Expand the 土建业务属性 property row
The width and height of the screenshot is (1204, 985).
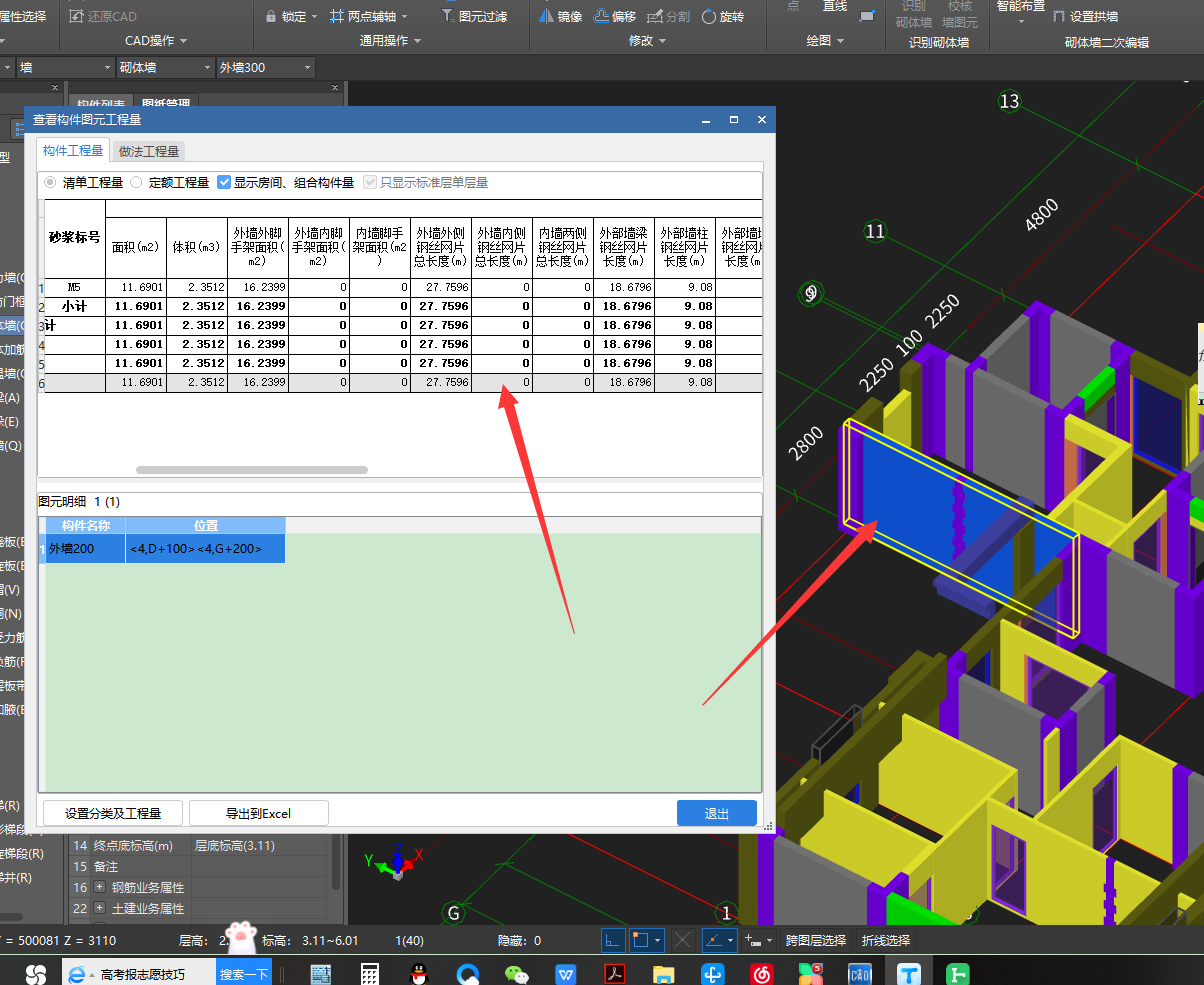click(x=99, y=909)
